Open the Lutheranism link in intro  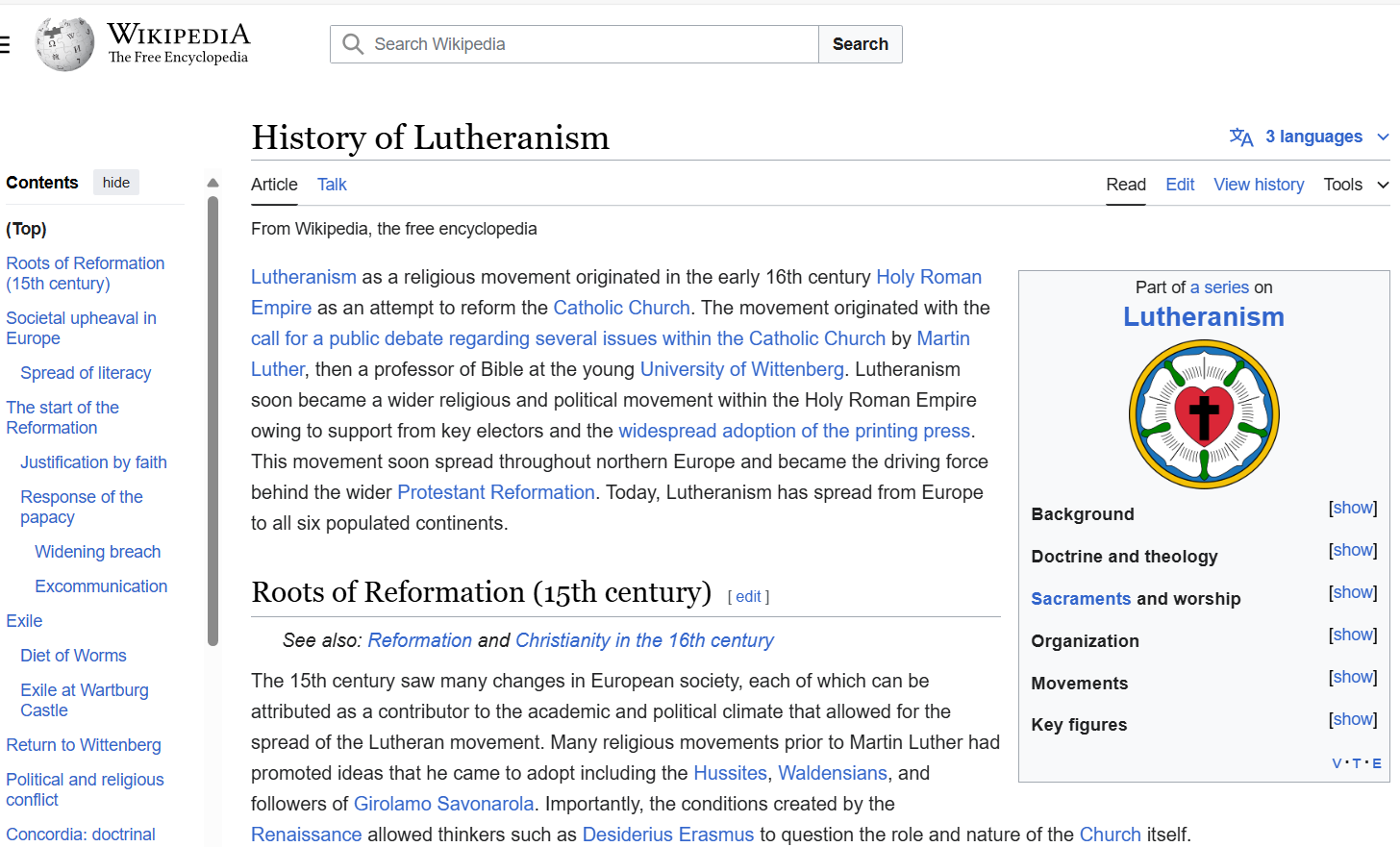coord(304,277)
